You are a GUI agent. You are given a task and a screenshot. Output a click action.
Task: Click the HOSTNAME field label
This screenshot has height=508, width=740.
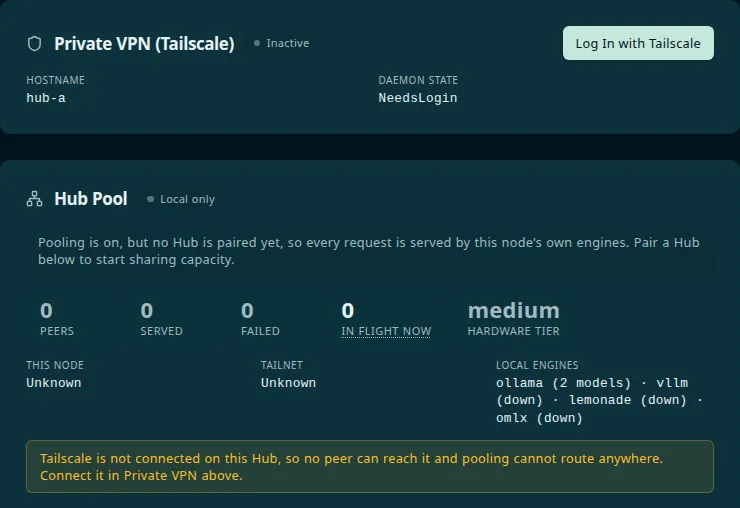coord(55,80)
